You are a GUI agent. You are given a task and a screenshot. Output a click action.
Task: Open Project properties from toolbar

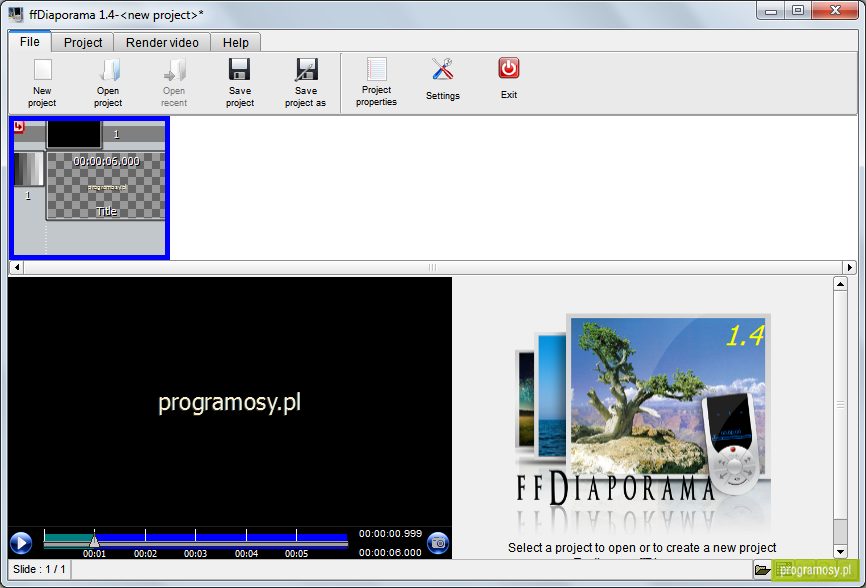tap(376, 82)
